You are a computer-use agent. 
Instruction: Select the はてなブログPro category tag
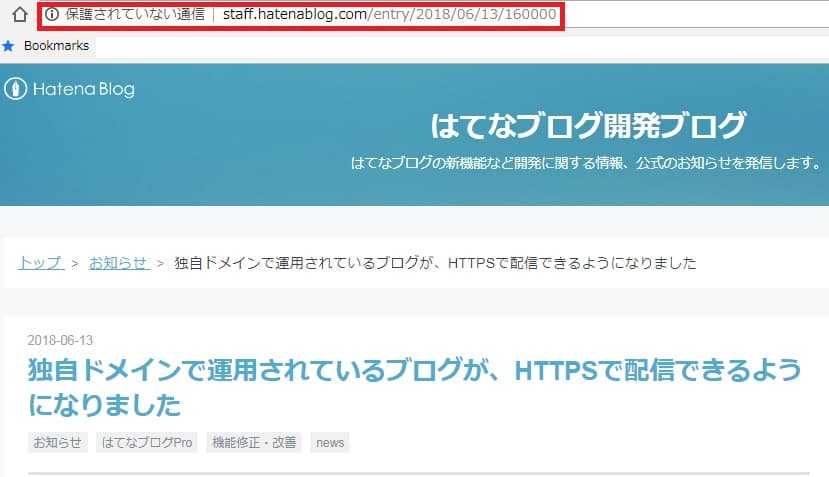(146, 442)
